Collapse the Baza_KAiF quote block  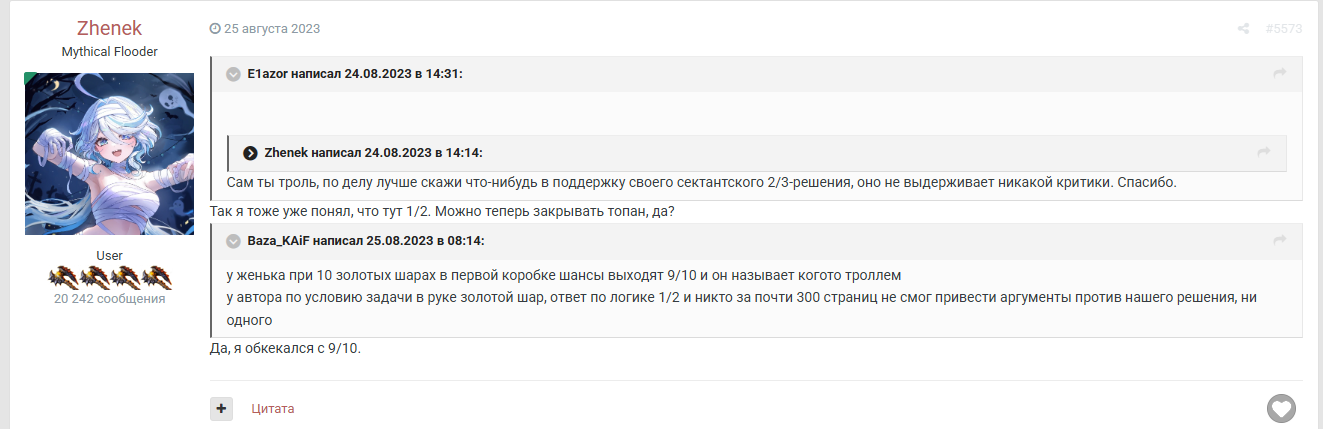(x=233, y=241)
